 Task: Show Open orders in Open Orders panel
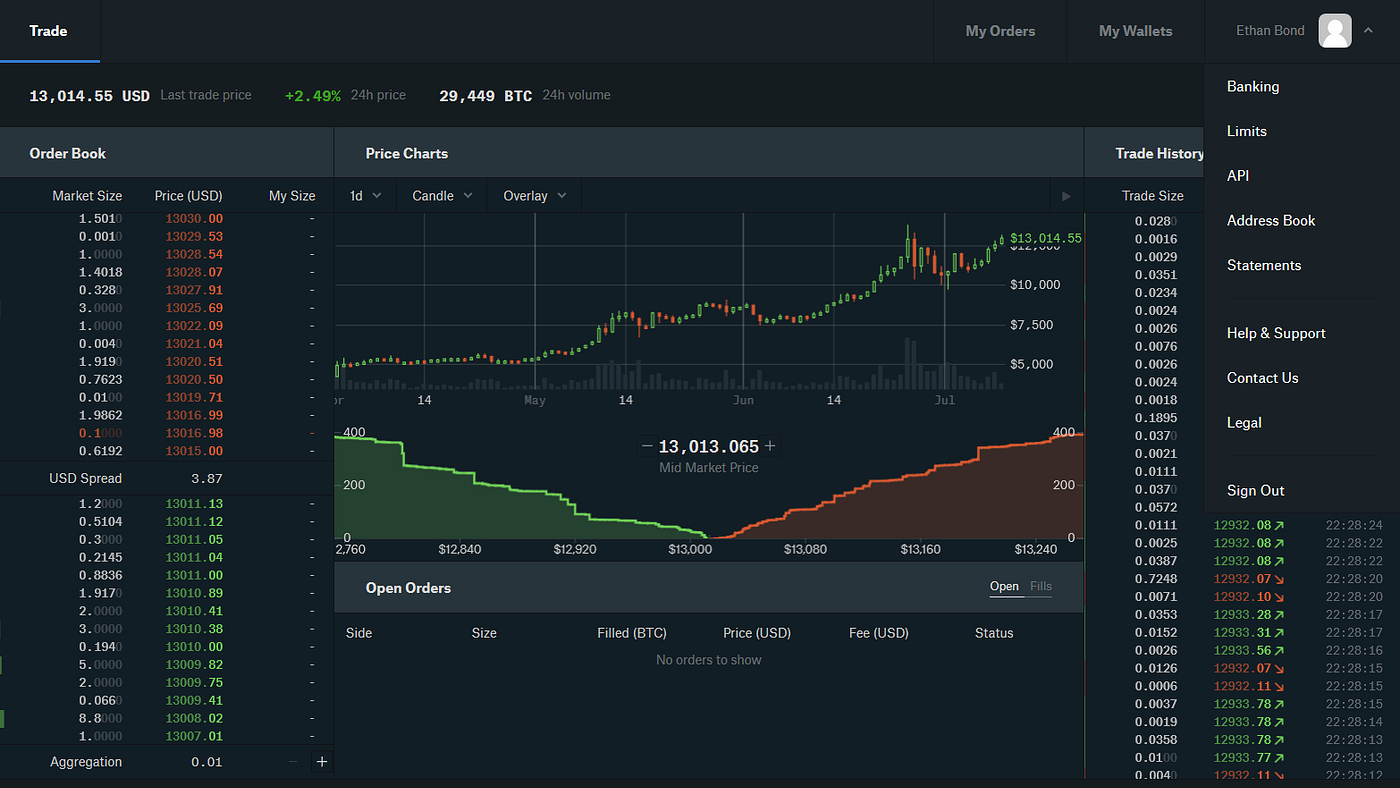click(1005, 586)
